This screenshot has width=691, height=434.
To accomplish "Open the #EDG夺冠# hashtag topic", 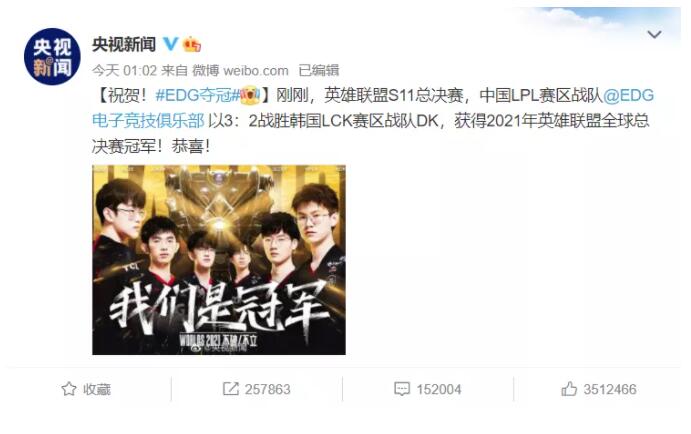I will pos(197,95).
